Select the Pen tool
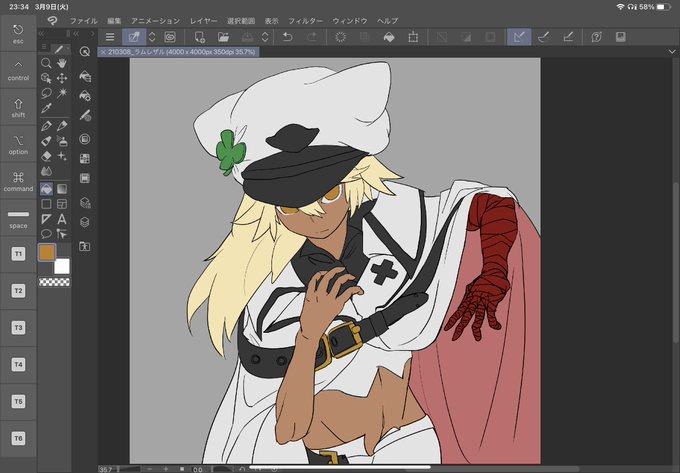Screen dimensions: 680x473 pyautogui.click(x=46, y=126)
